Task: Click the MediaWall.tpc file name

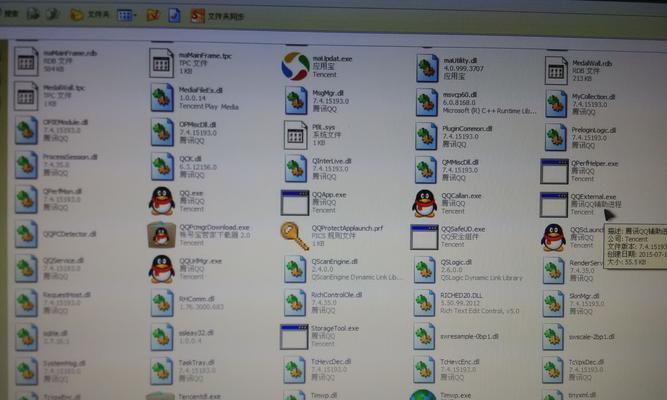Action: coord(64,88)
